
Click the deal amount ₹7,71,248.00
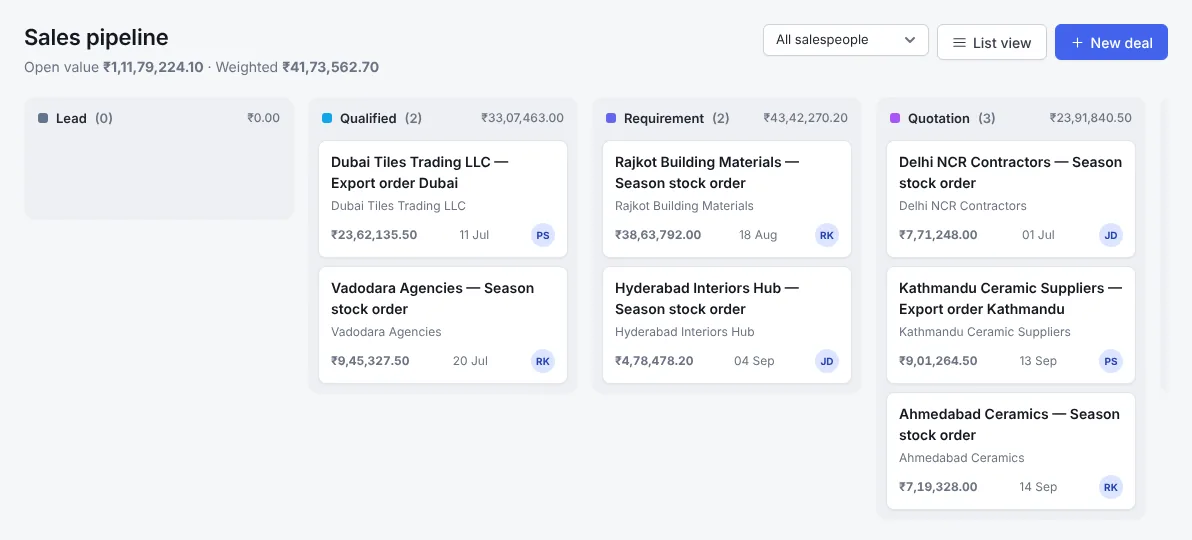click(938, 235)
